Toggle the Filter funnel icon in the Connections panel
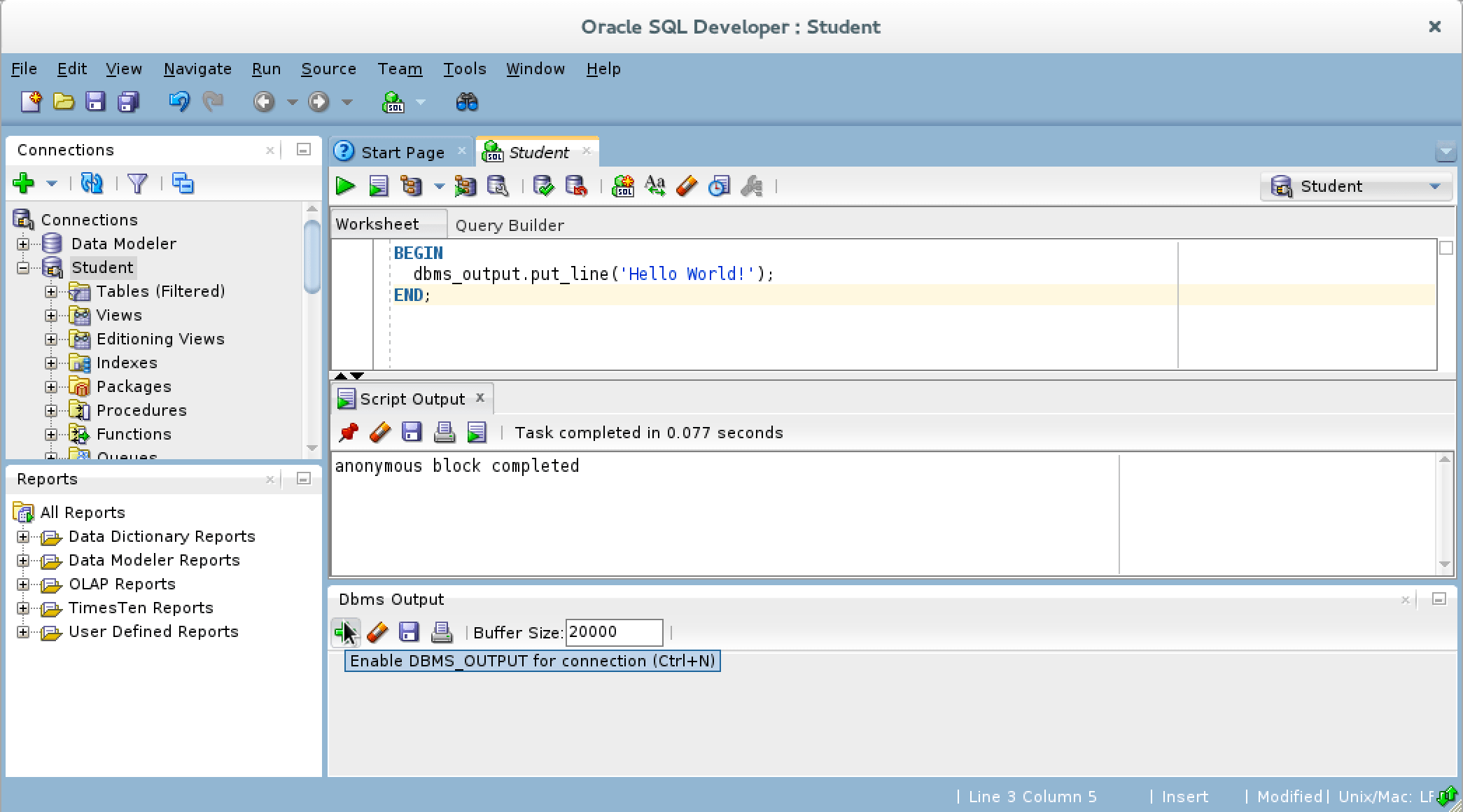The height and width of the screenshot is (812, 1463). point(138,184)
